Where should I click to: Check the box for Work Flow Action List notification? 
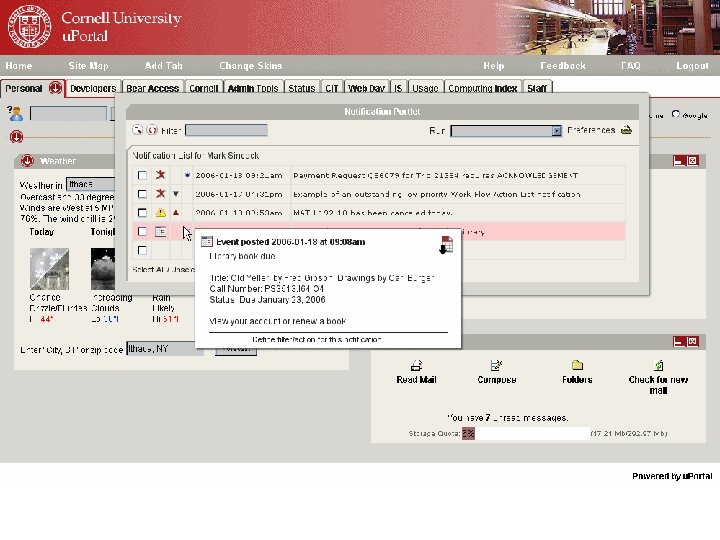coord(142,194)
